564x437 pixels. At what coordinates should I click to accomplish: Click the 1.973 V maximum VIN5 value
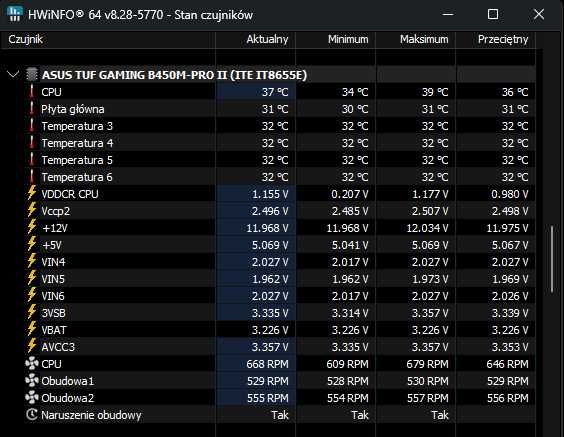click(430, 279)
